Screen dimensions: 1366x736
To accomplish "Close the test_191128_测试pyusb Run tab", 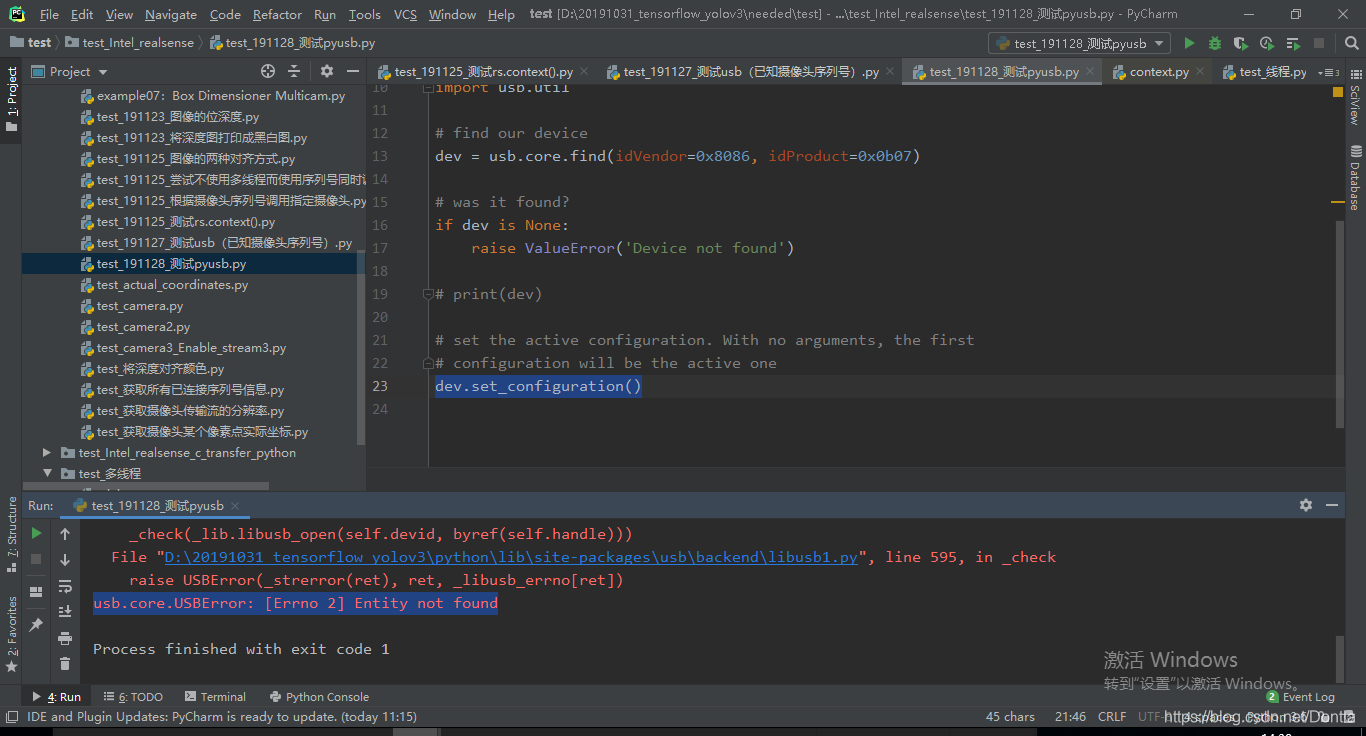I will [235, 506].
